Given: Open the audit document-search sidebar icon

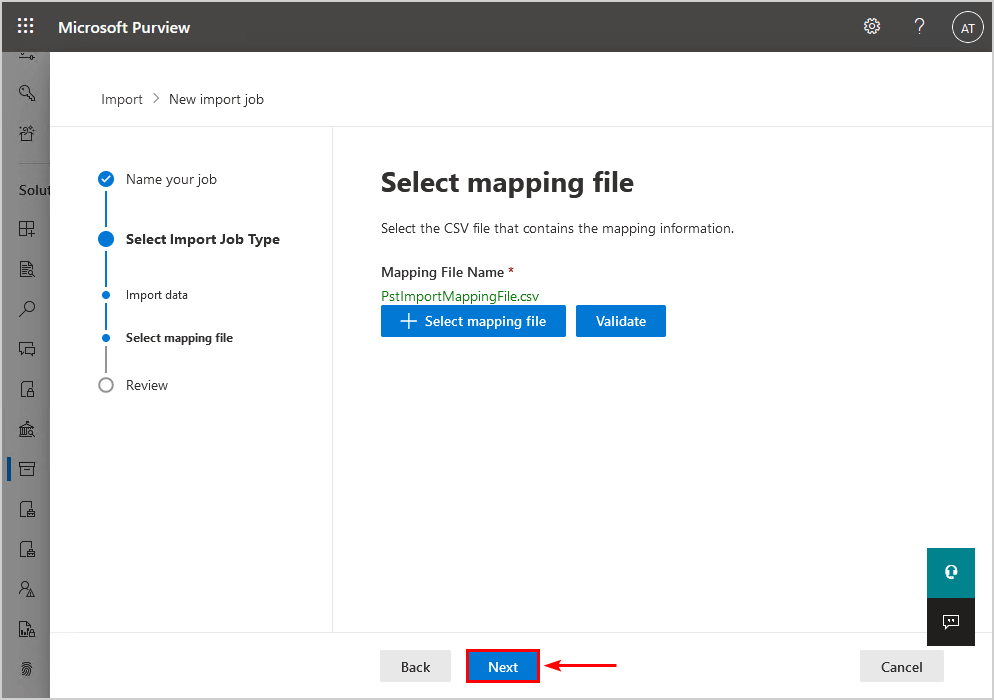Looking at the screenshot, I should pos(27,269).
